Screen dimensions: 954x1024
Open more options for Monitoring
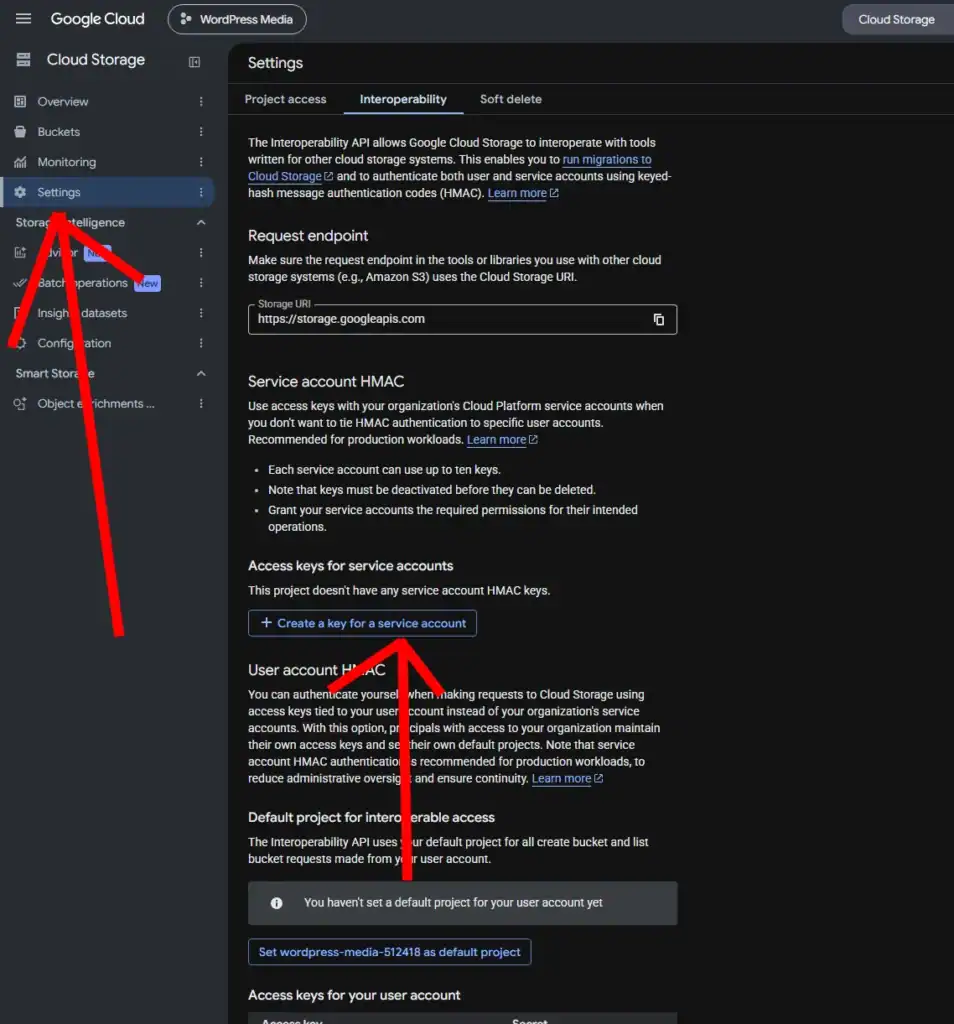(201, 162)
